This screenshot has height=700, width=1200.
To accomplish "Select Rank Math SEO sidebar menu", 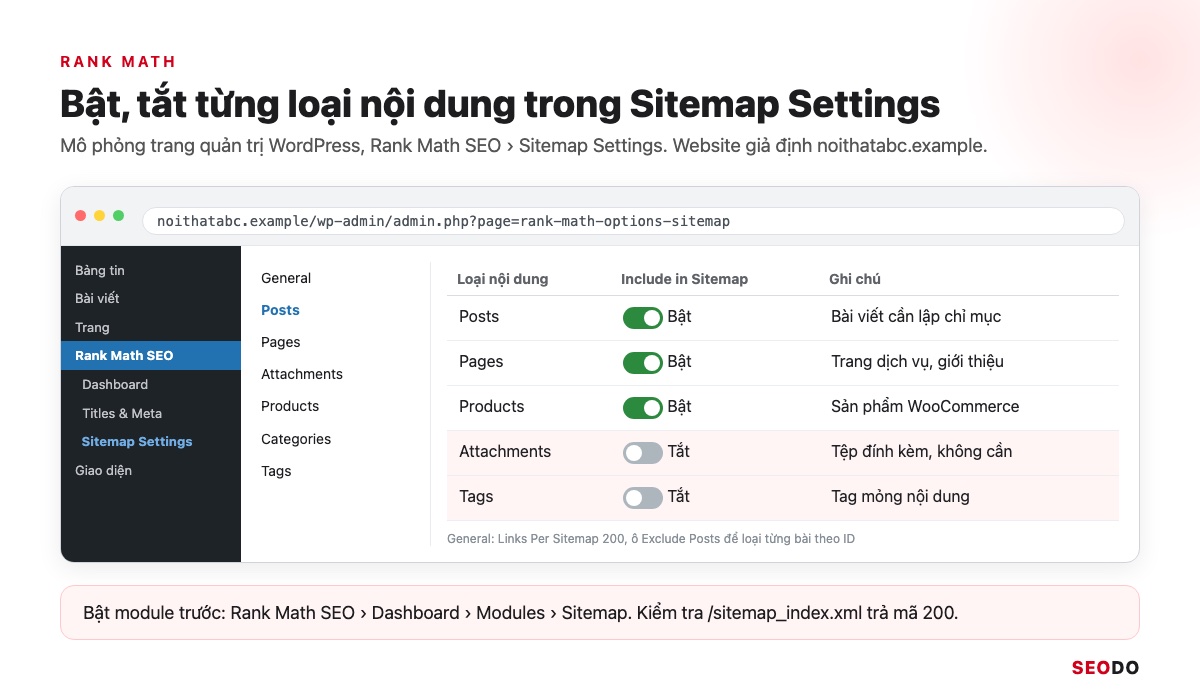I will (151, 355).
